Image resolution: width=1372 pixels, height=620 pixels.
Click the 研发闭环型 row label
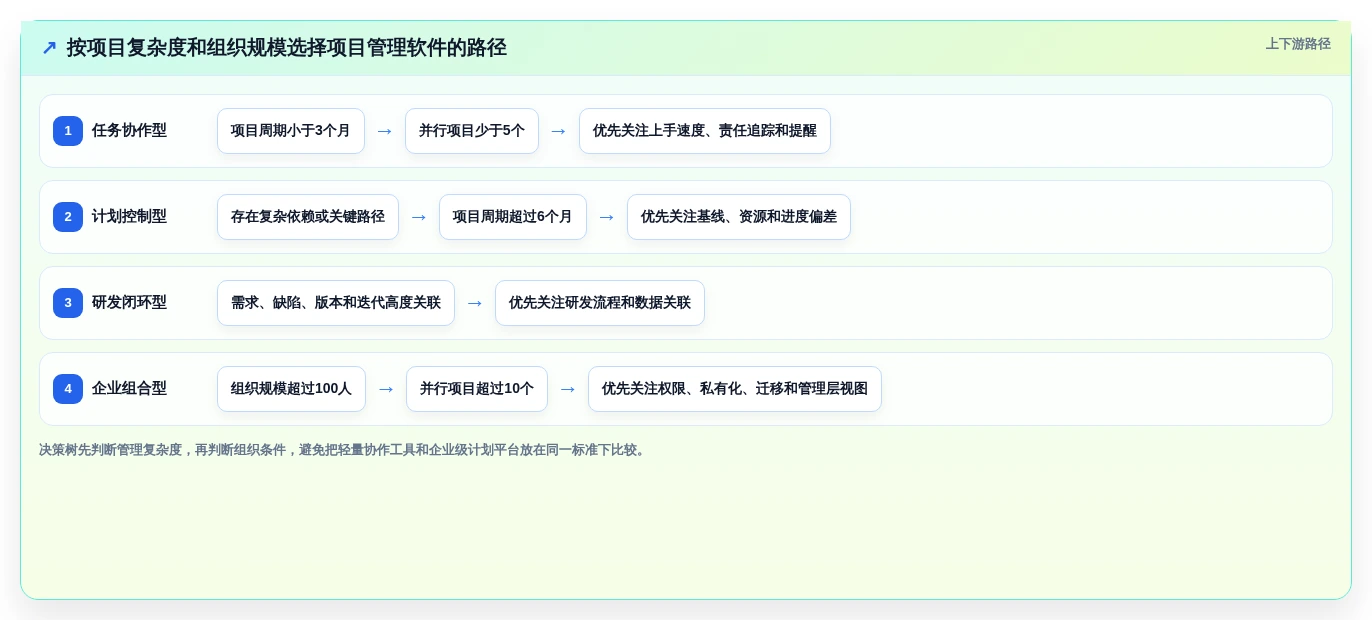coord(129,303)
